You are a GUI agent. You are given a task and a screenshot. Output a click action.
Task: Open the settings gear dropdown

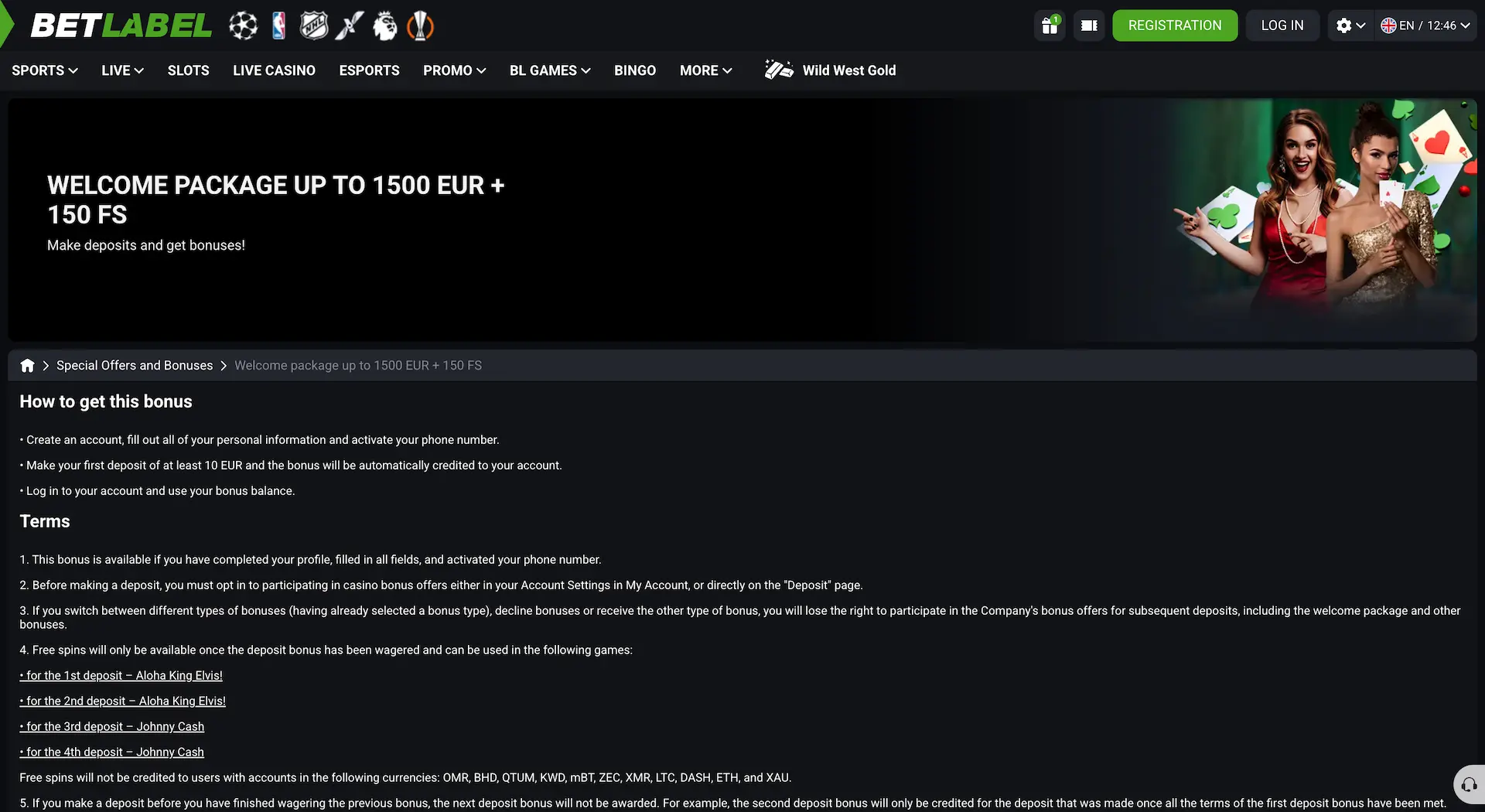(x=1350, y=26)
